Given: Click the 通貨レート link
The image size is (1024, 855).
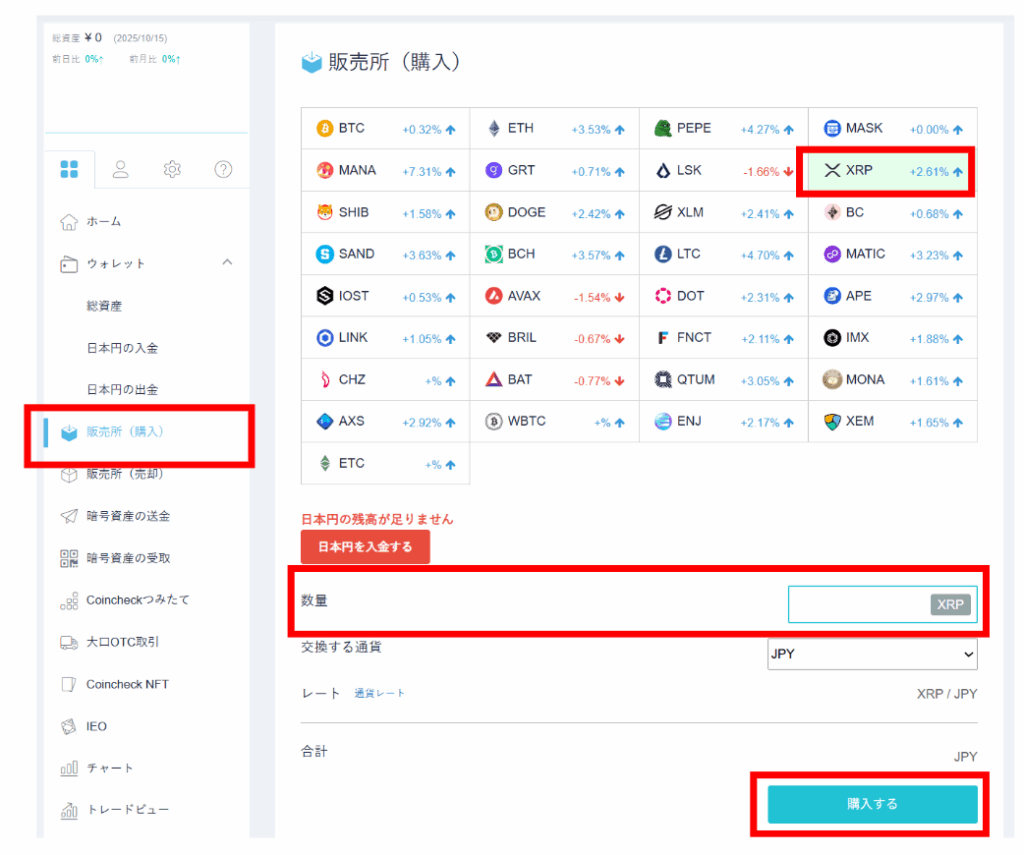Looking at the screenshot, I should 379,693.
